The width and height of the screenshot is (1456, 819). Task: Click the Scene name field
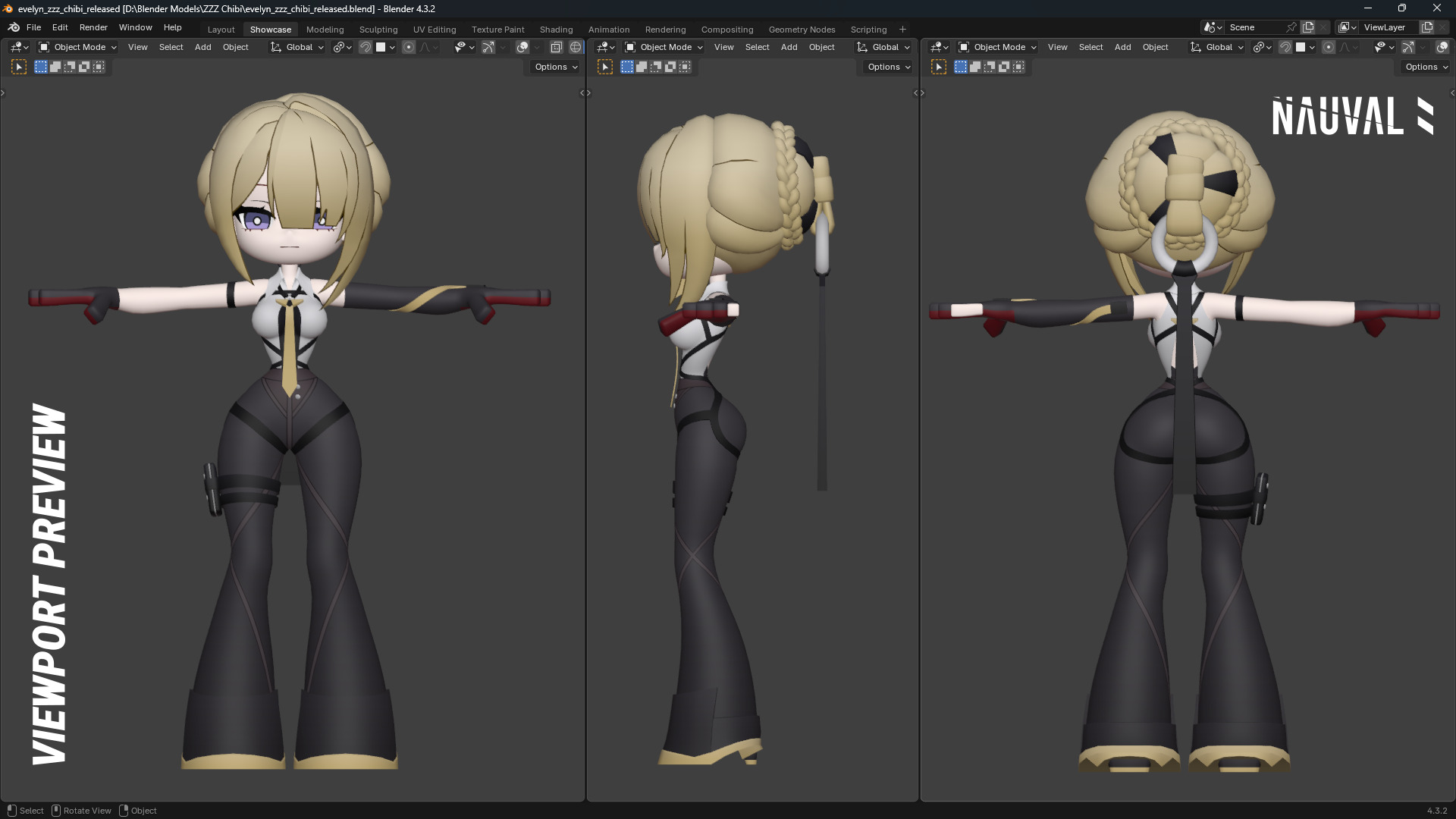[1255, 27]
